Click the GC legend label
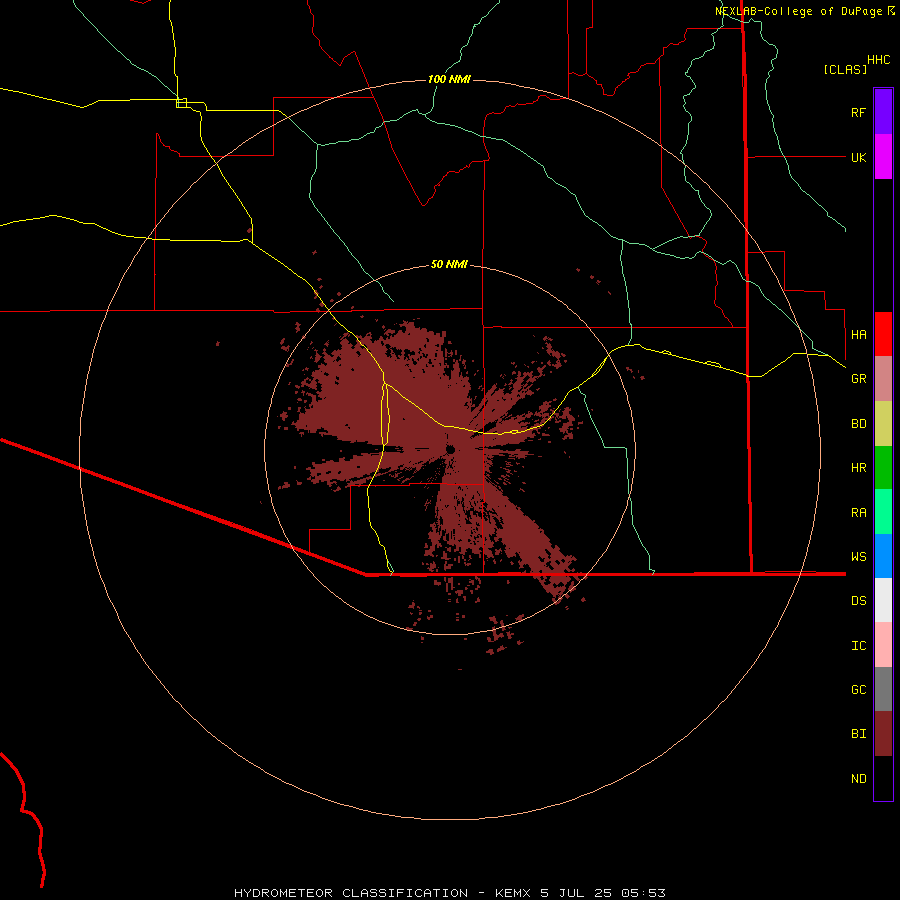This screenshot has height=900, width=900. [x=858, y=689]
